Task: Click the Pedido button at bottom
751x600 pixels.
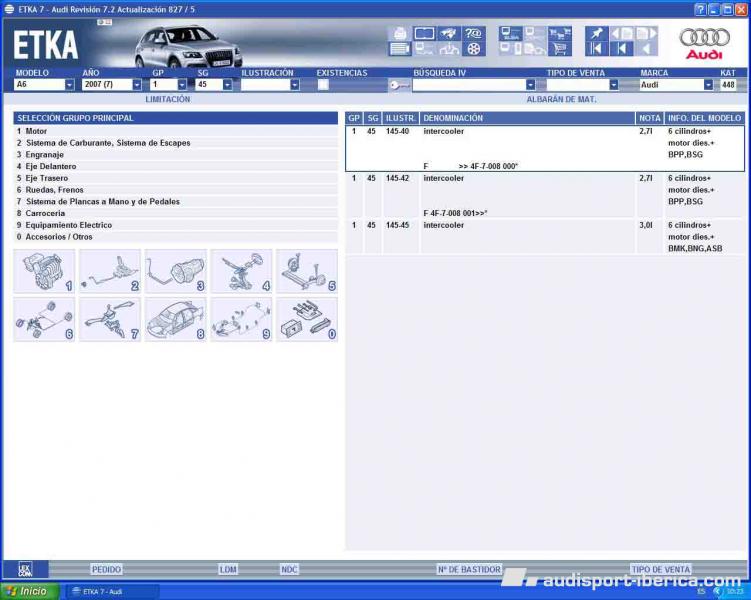Action: tap(106, 569)
